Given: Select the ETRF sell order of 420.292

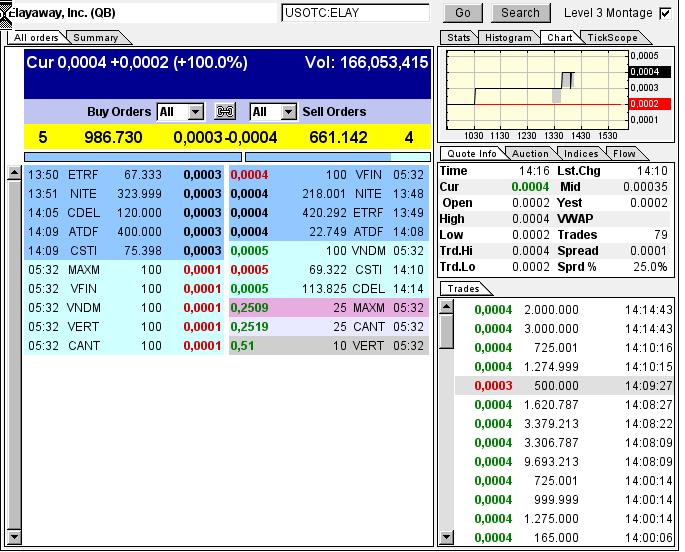Looking at the screenshot, I should tap(329, 213).
